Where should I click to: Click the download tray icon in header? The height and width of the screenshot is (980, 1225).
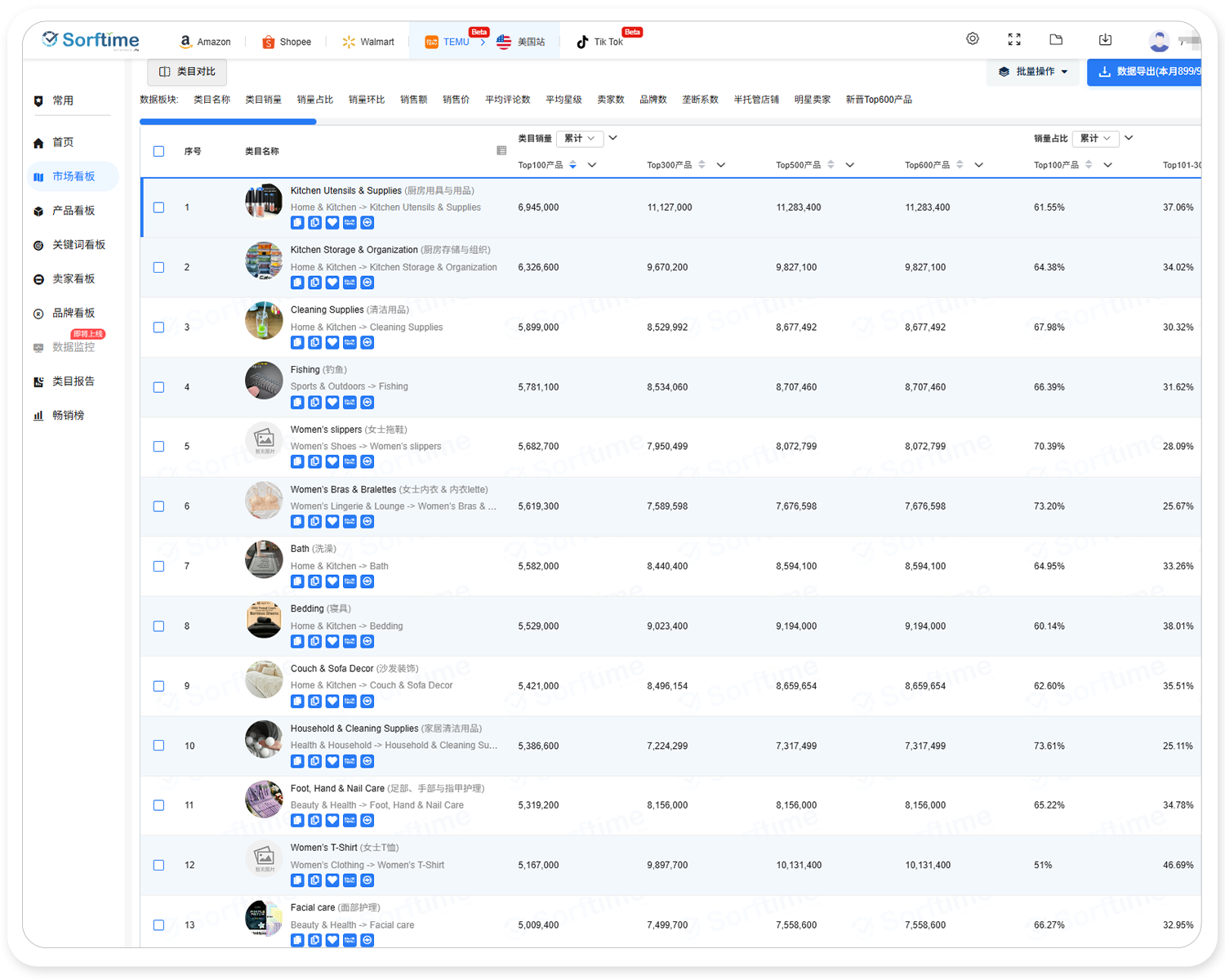(1105, 39)
